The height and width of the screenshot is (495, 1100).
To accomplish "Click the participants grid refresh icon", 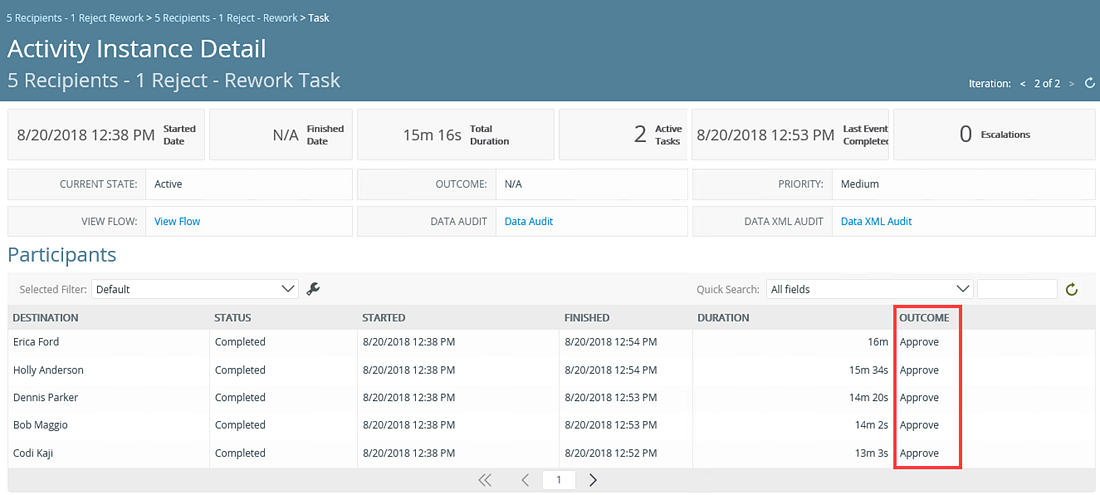I will (1071, 290).
